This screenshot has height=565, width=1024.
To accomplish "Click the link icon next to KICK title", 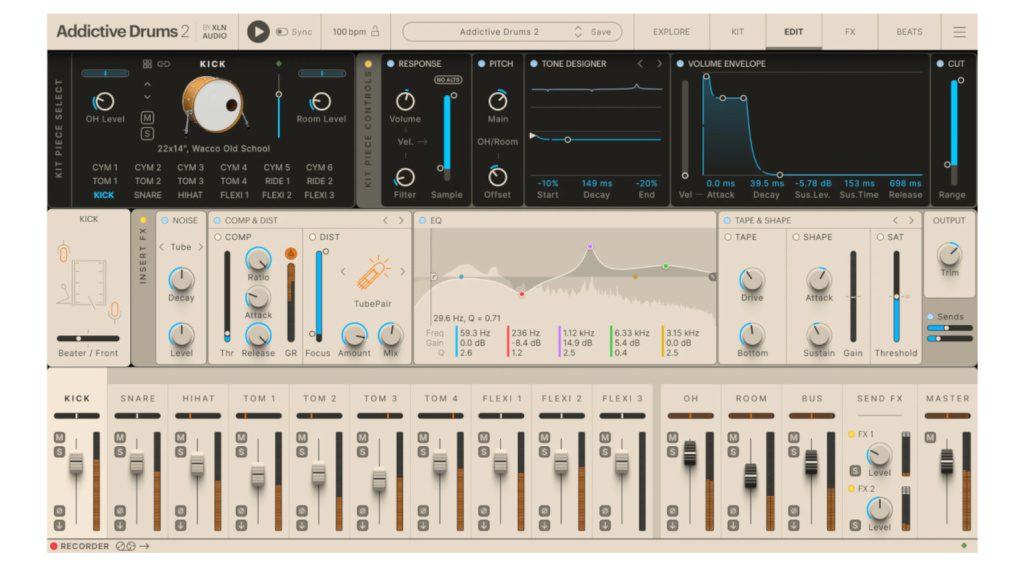I will (163, 64).
